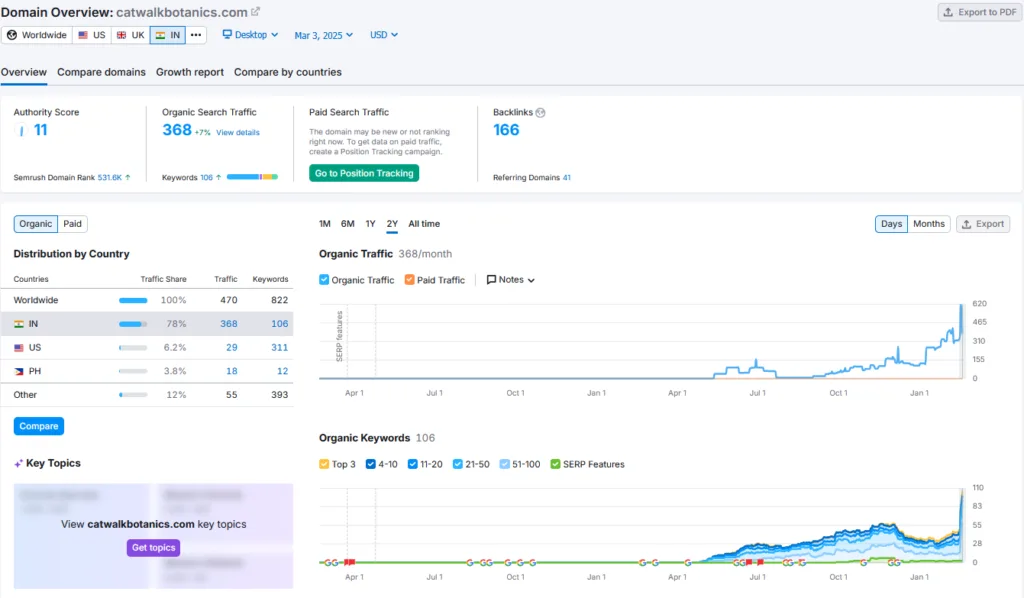Image resolution: width=1024 pixels, height=598 pixels.
Task: Click US keywords count 311
Action: [x=280, y=348]
